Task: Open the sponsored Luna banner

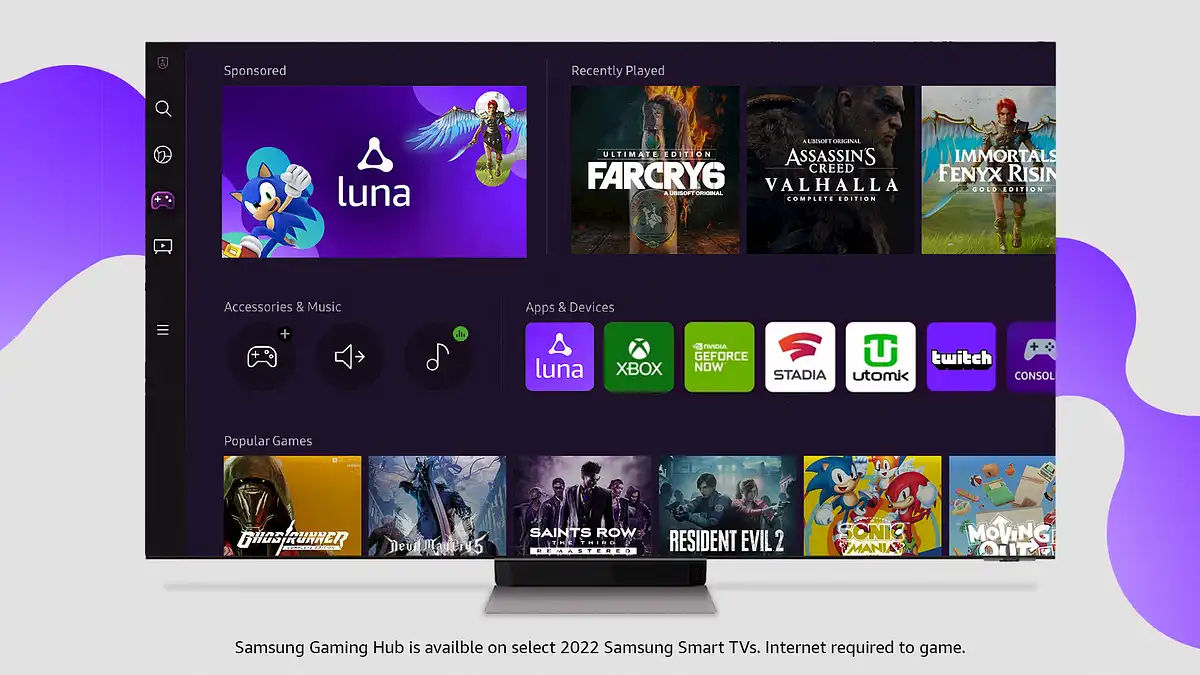Action: click(x=374, y=171)
